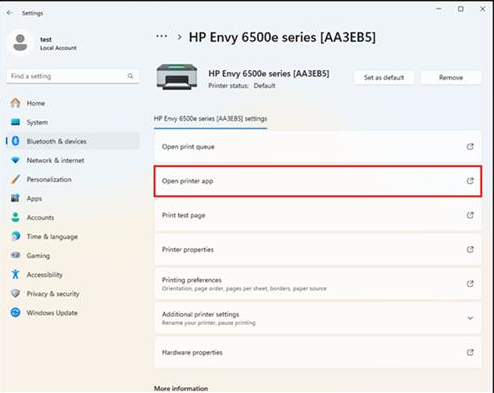Click external-link icon for Print test page
Image resolution: width=494 pixels, height=393 pixels.
(x=470, y=215)
